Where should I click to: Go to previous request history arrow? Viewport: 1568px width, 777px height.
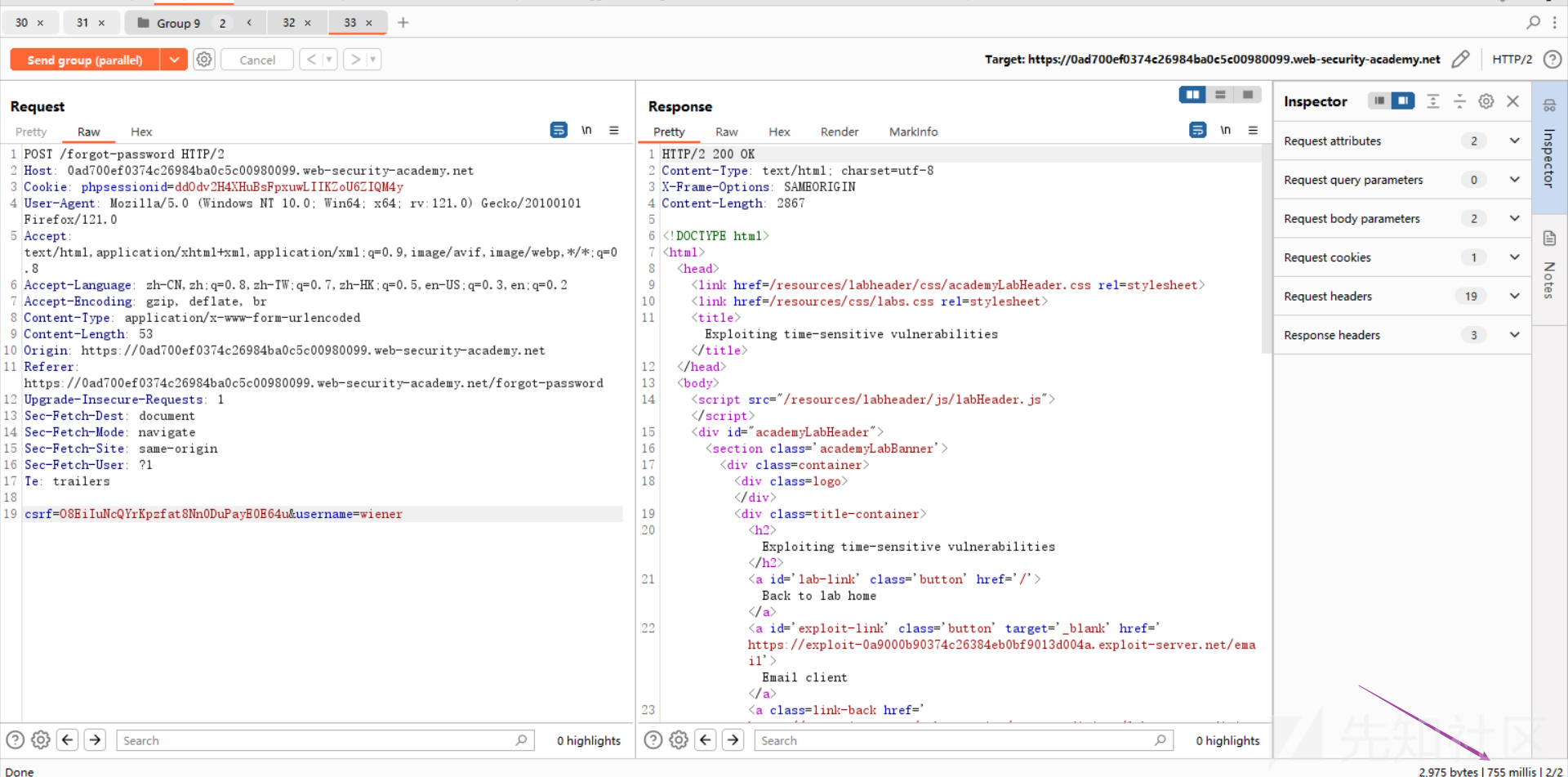pyautogui.click(x=311, y=60)
